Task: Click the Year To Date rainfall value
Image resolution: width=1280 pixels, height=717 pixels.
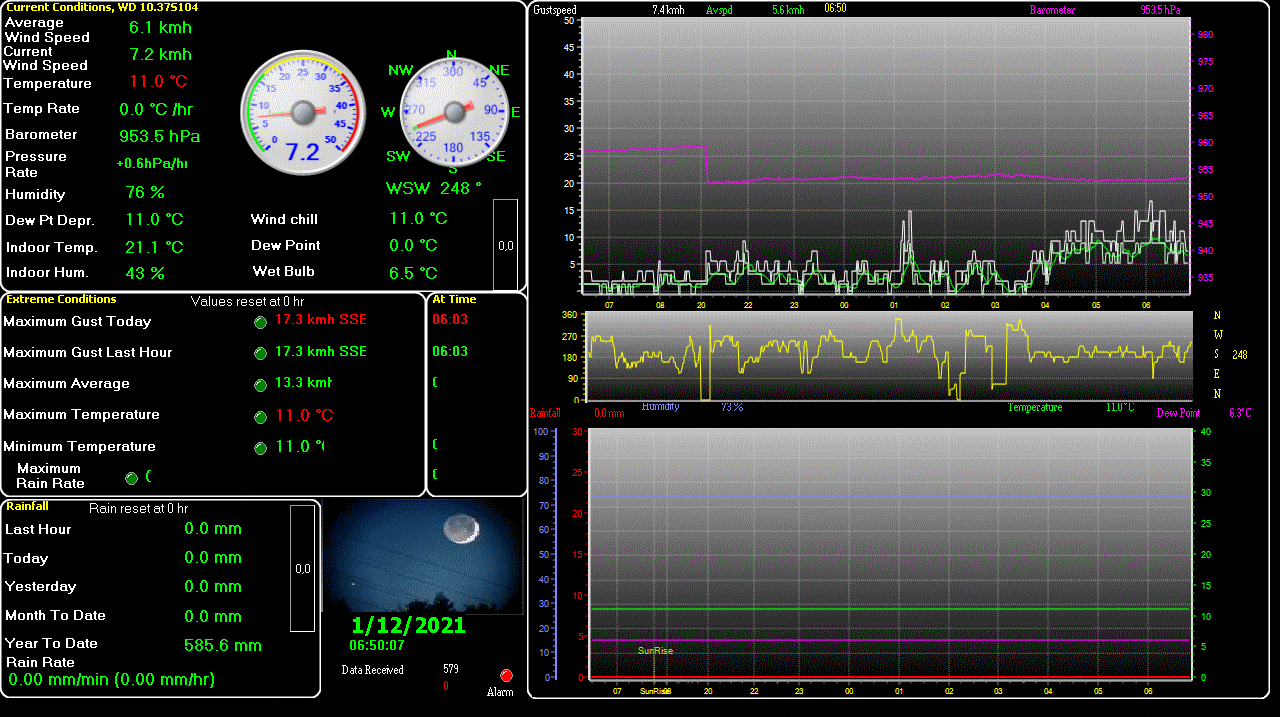Action: (x=222, y=646)
